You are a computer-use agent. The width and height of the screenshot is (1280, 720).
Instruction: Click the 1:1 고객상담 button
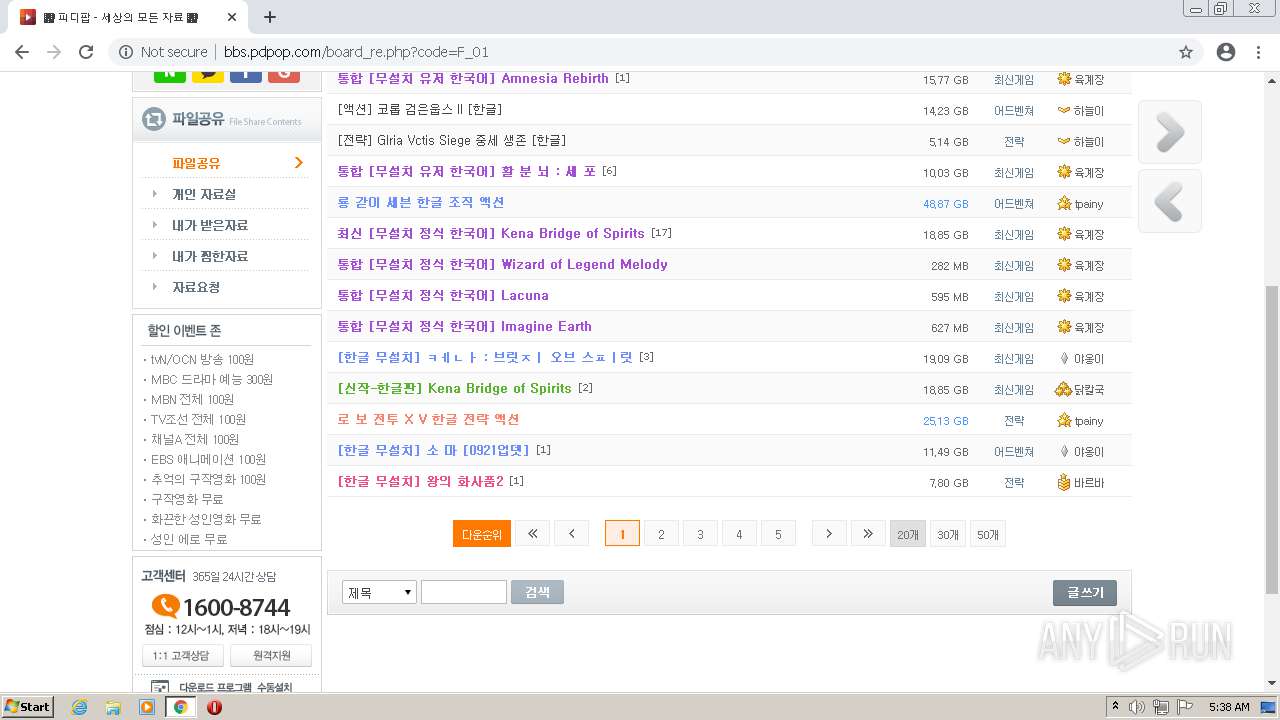[x=182, y=655]
